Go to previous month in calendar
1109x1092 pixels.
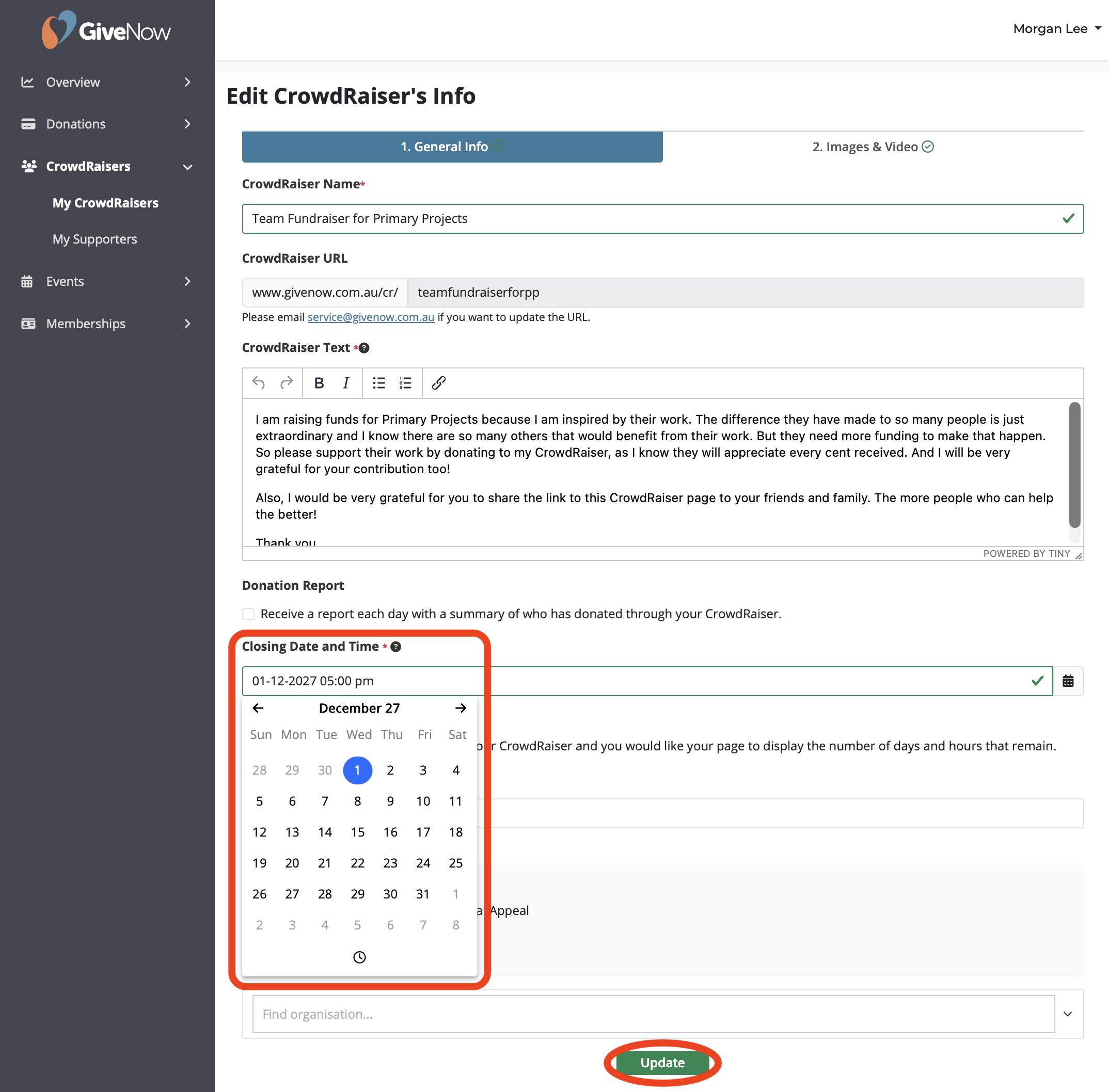coord(258,709)
